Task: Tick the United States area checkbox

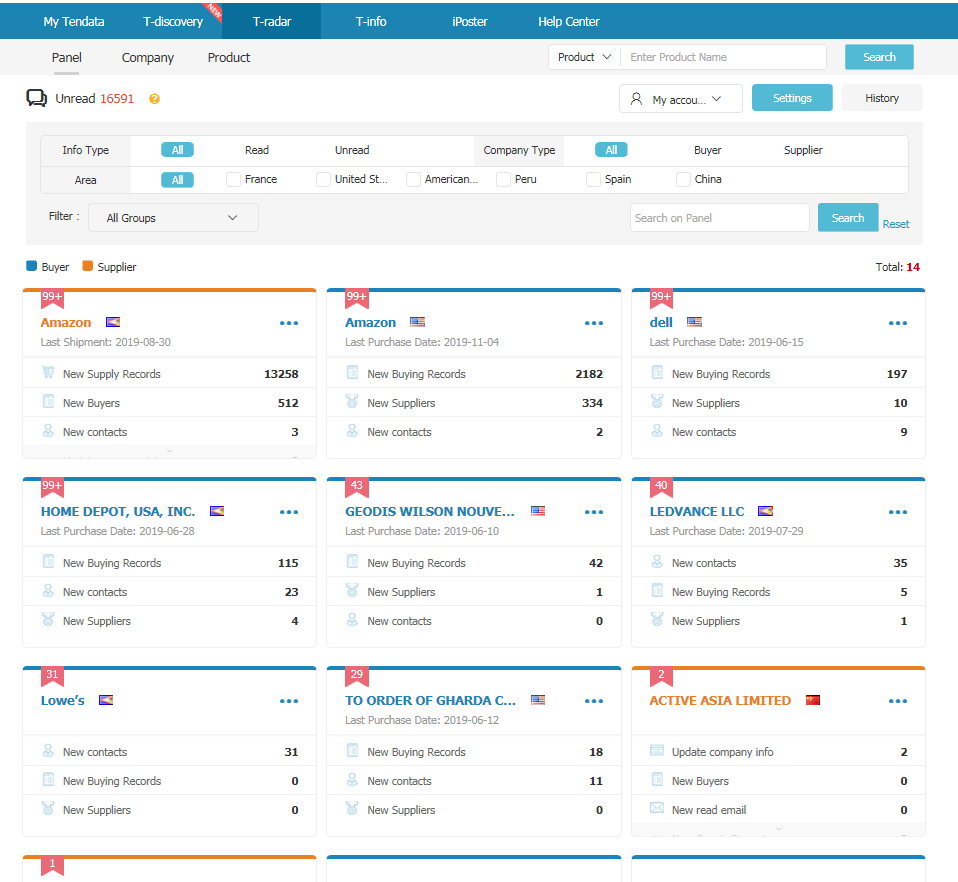Action: click(323, 180)
